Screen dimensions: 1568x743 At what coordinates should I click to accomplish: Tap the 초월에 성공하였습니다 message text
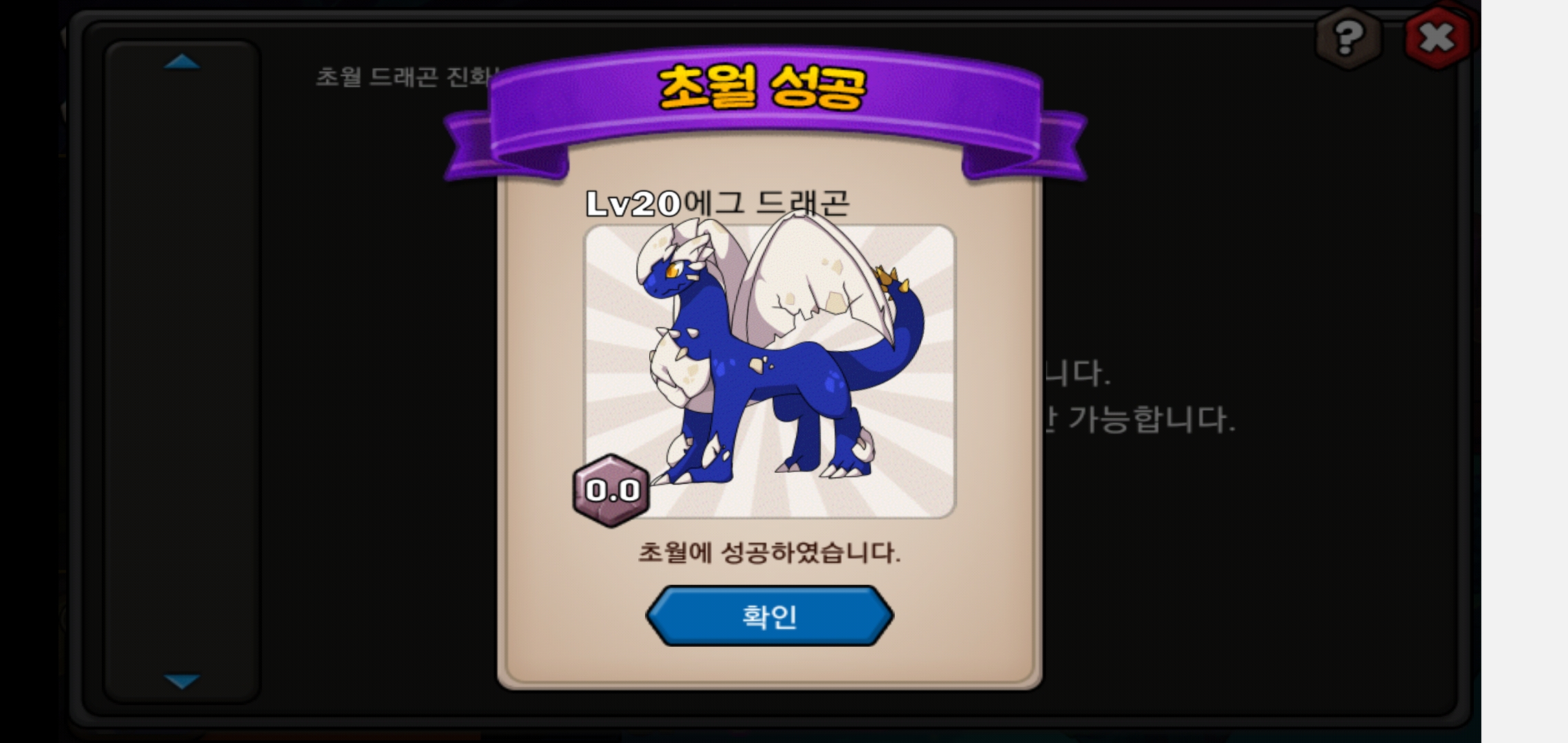coord(770,552)
